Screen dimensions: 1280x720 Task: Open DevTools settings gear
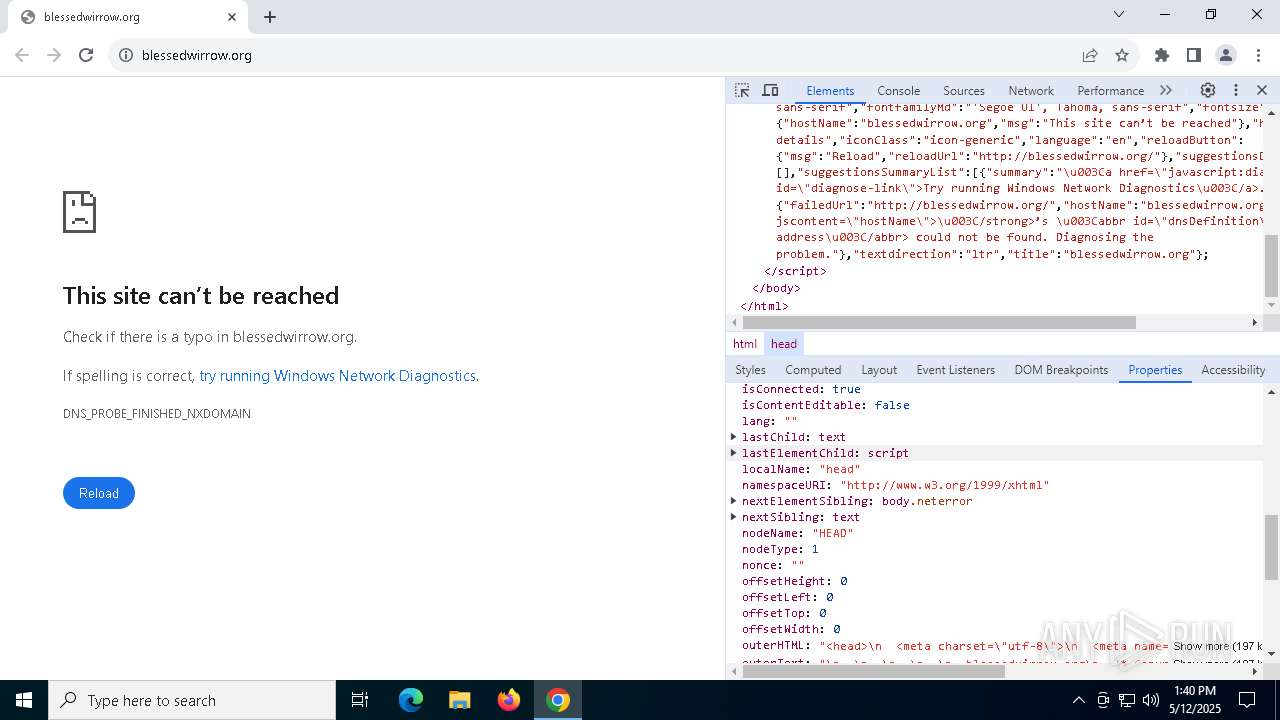[x=1208, y=90]
